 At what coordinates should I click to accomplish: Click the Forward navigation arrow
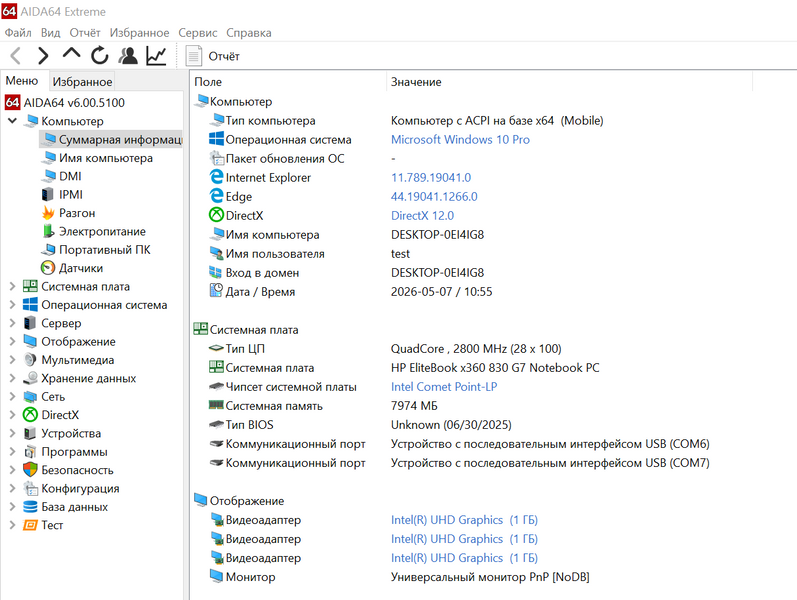[44, 55]
